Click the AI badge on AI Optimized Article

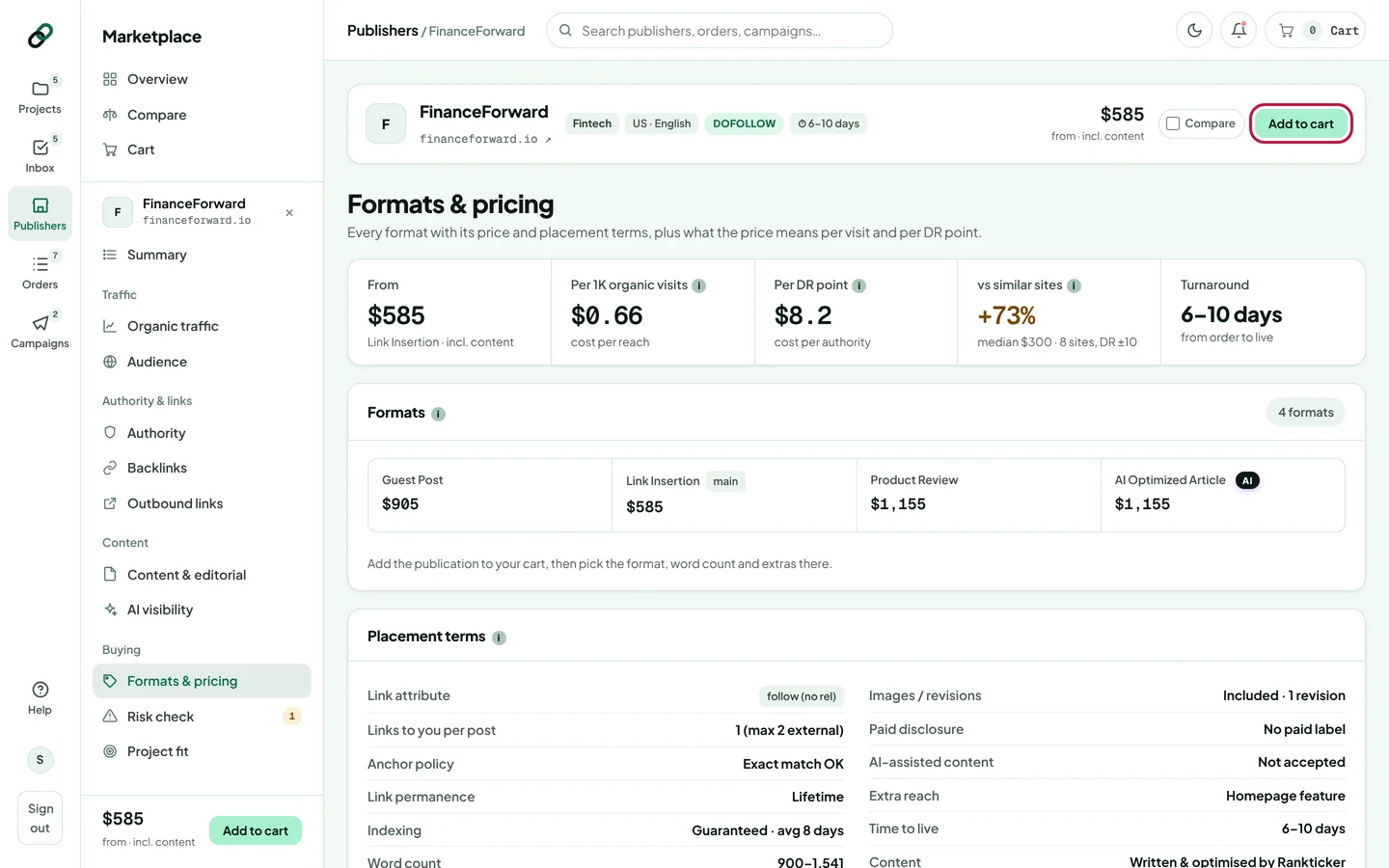point(1247,480)
